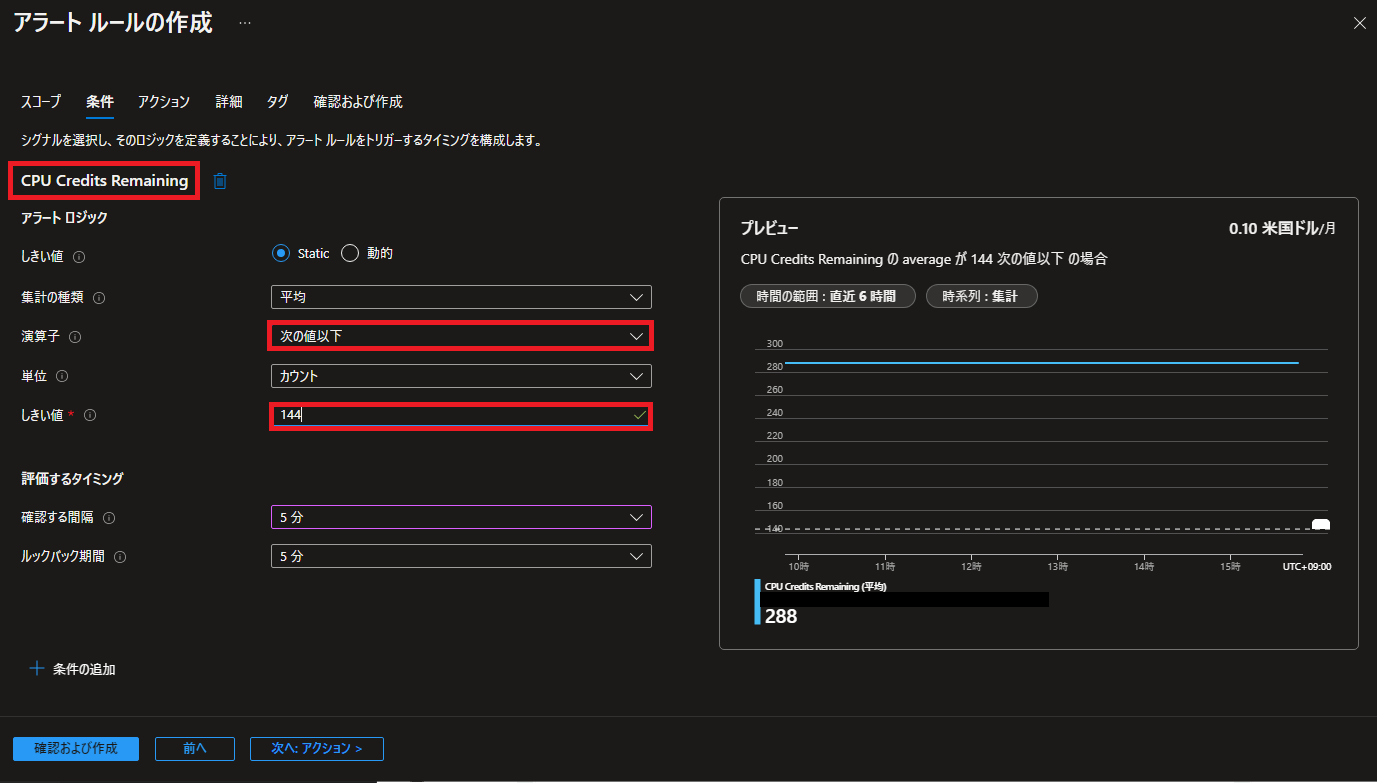1377x783 pixels.
Task: Click the 次へ: アクション button
Action: click(x=316, y=748)
